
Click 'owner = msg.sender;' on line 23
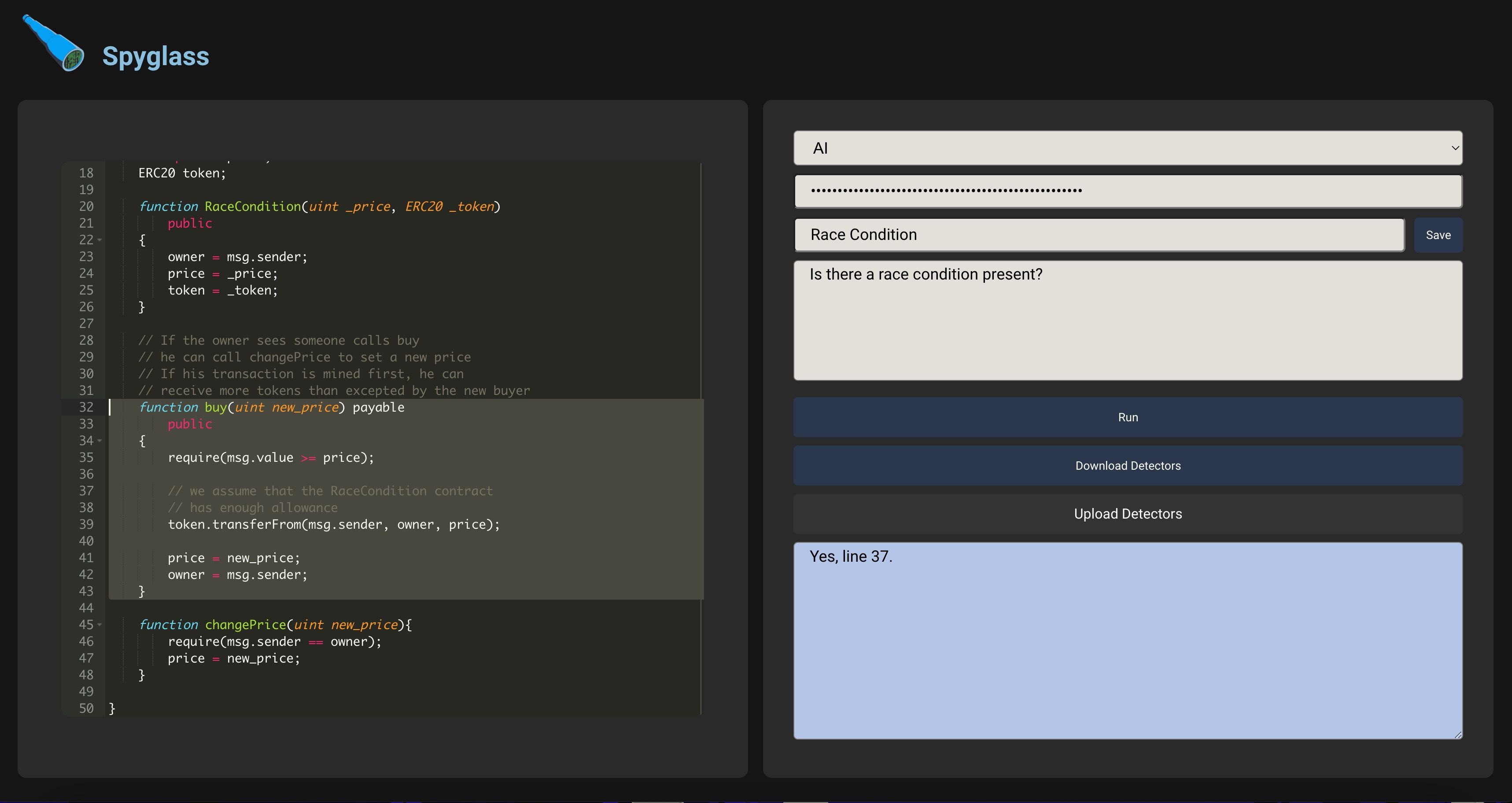[237, 257]
